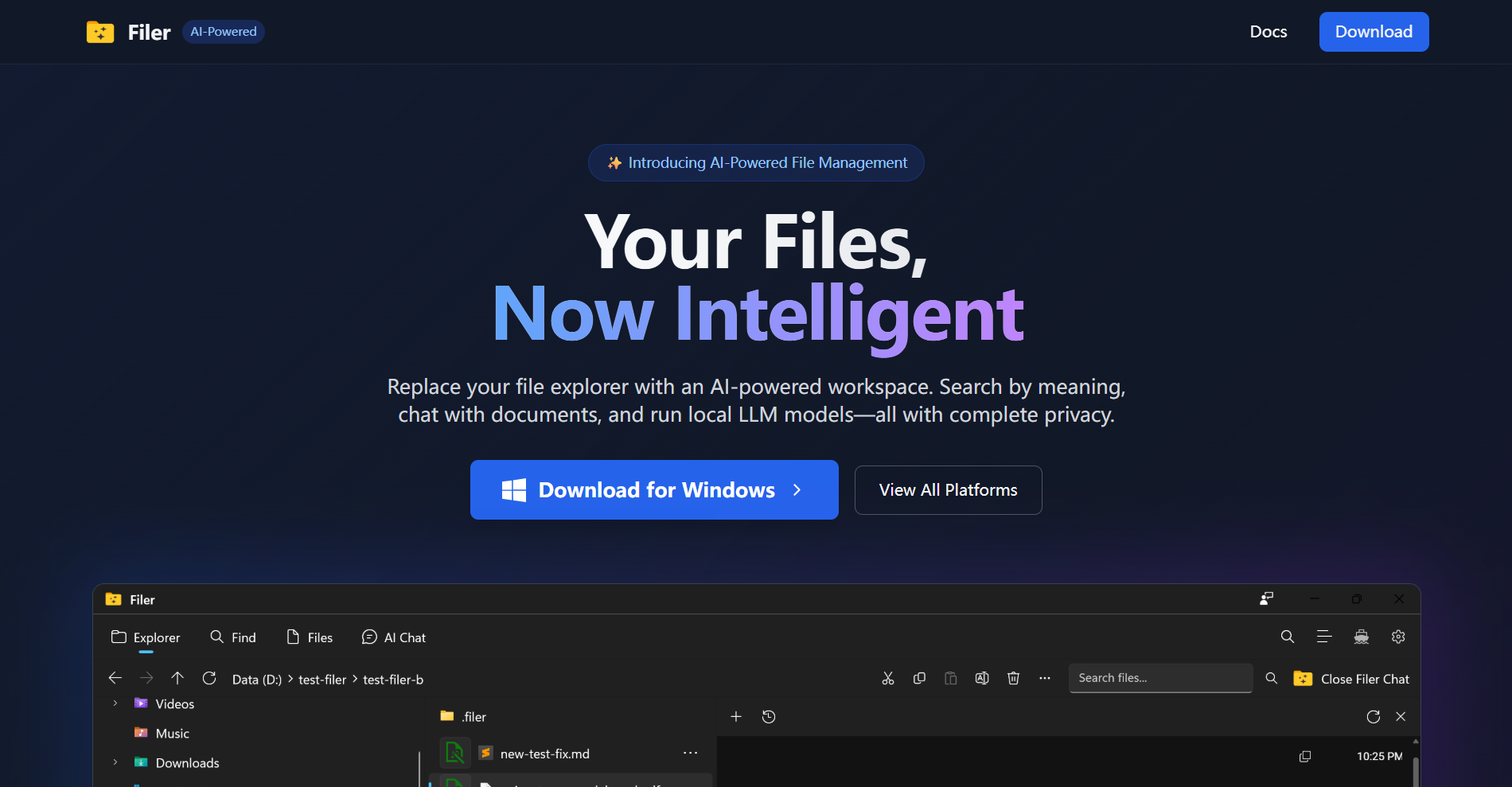
Task: Refresh the chat panel with the reload icon
Action: pos(1374,716)
